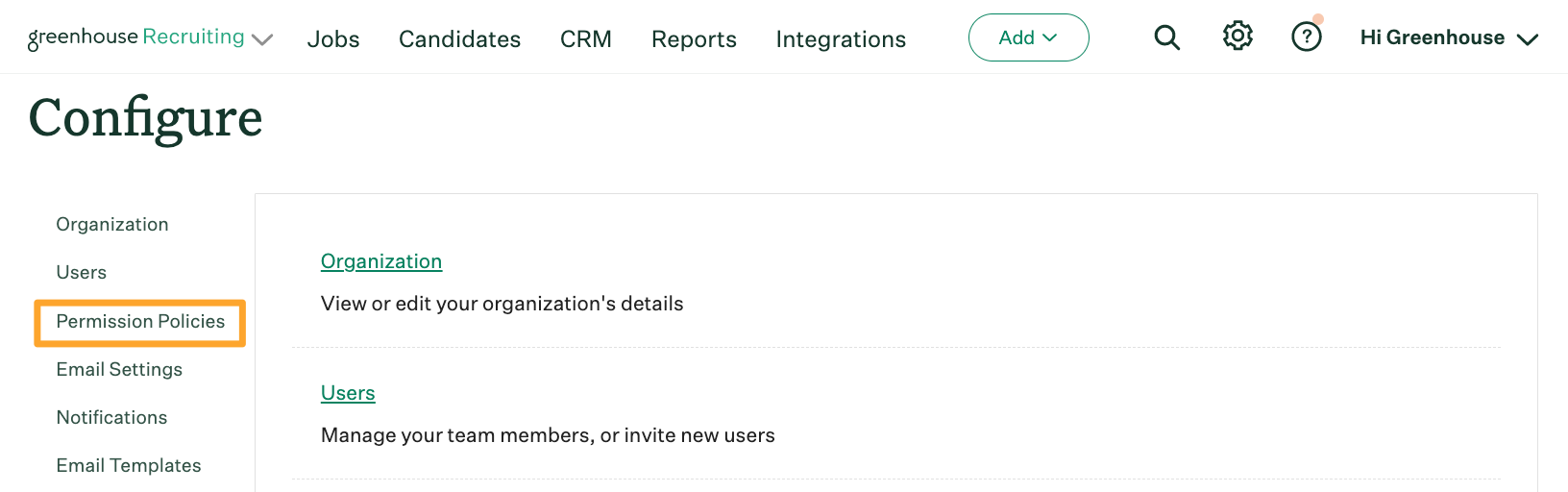Open the help question mark icon
The height and width of the screenshot is (492, 1568).
point(1307,37)
